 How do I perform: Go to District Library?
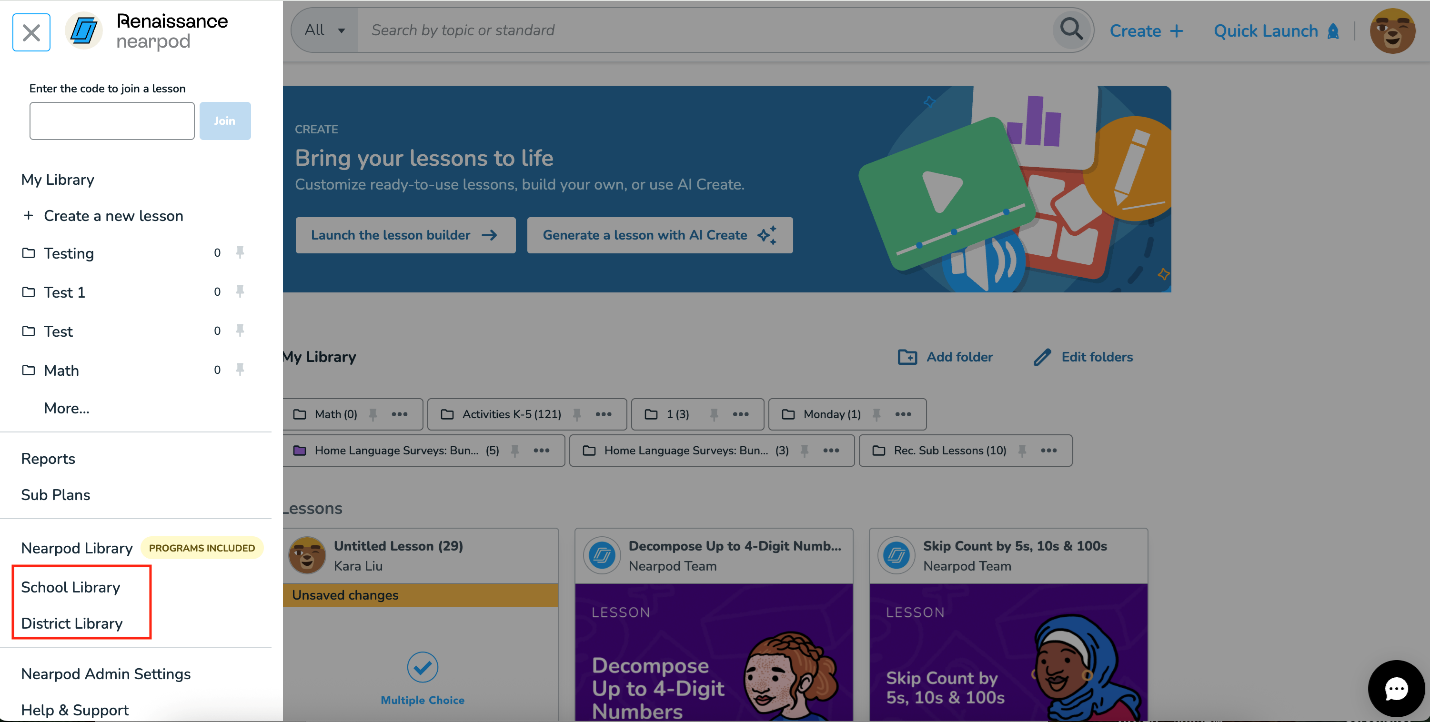(x=72, y=623)
